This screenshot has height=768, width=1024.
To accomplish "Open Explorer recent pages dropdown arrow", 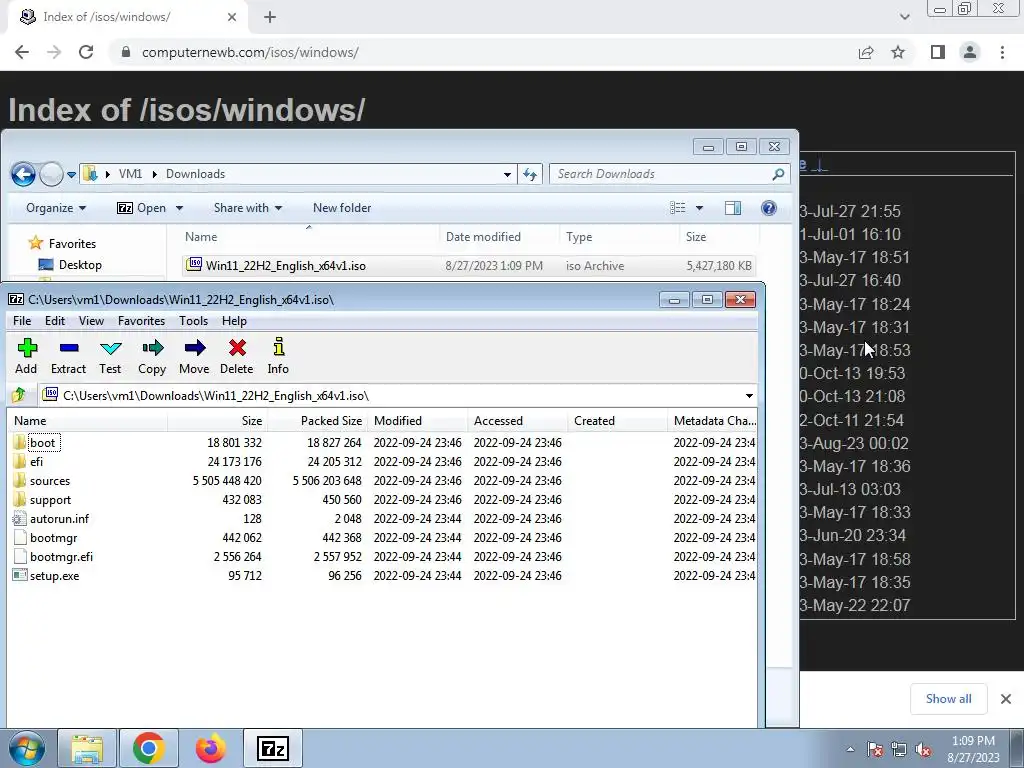I will pos(71,174).
